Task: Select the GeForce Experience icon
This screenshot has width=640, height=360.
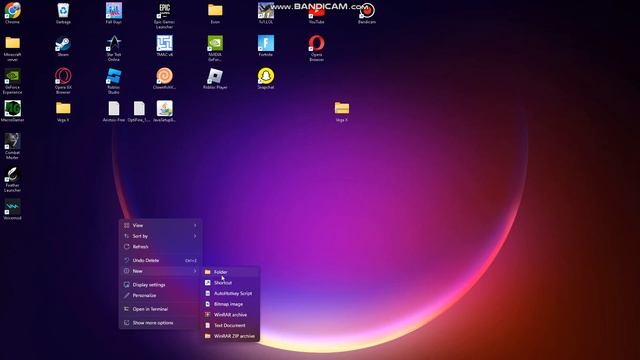Action: [13, 81]
